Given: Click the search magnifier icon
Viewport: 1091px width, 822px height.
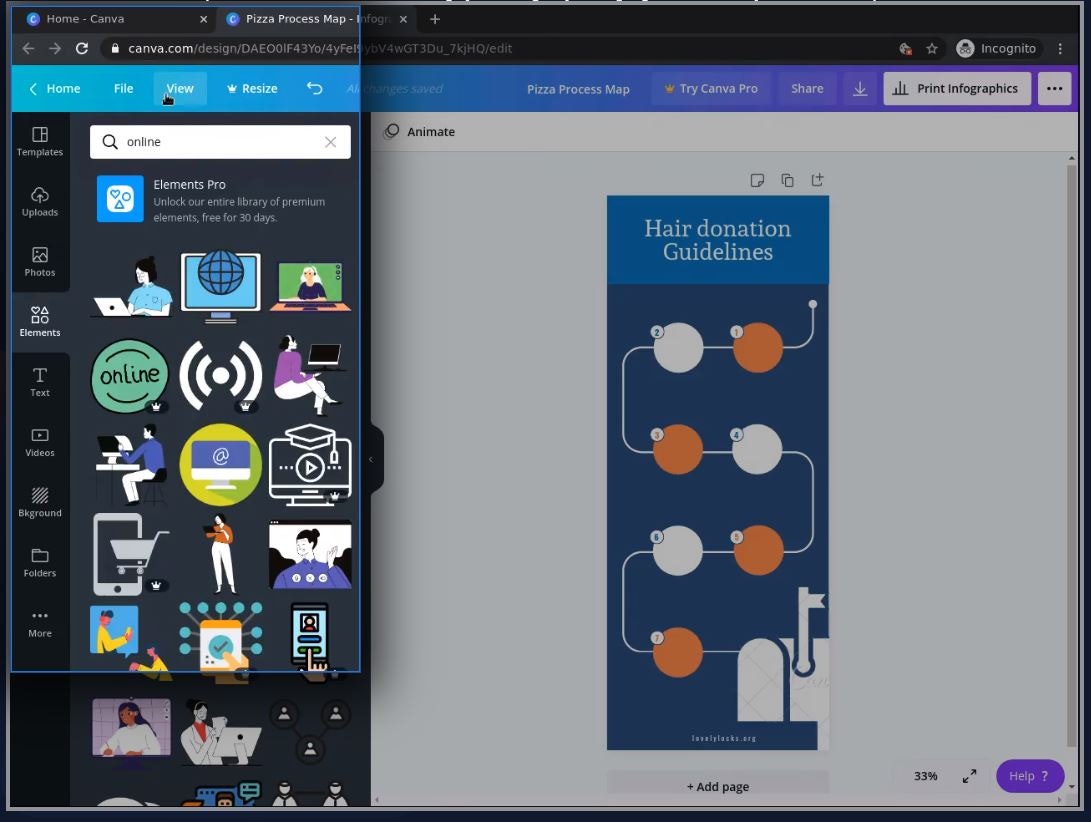Looking at the screenshot, I should click(x=110, y=142).
